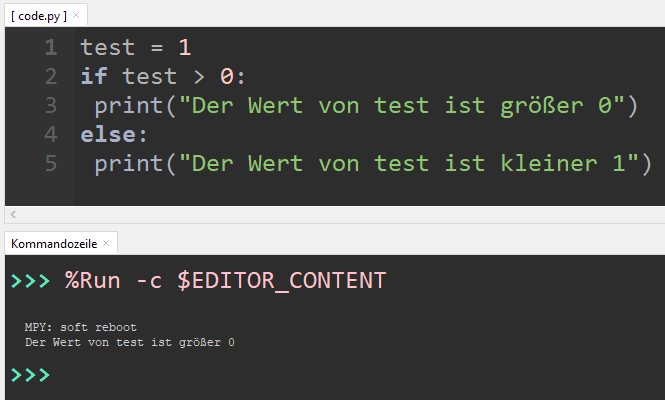Click the editor's horizontal scrollbar track
Viewport: 665px width, 400px height.
click(x=330, y=214)
